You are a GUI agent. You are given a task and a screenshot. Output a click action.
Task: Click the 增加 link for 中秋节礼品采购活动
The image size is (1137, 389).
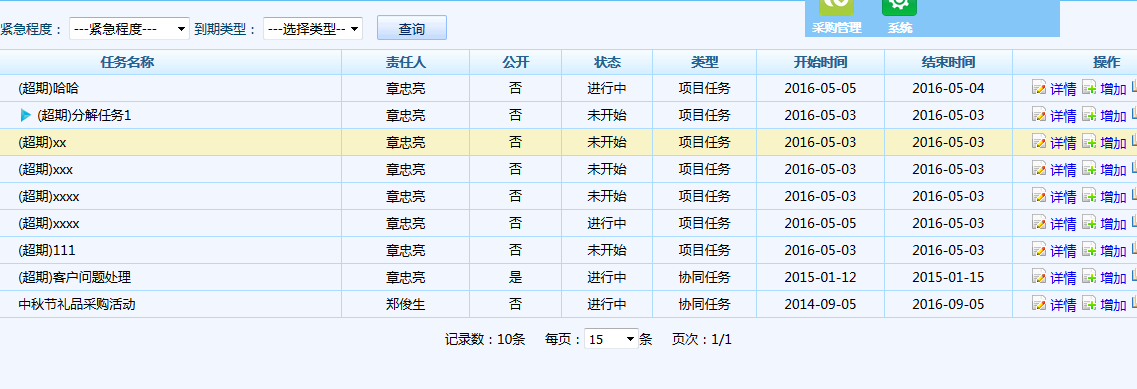[x=1113, y=305]
